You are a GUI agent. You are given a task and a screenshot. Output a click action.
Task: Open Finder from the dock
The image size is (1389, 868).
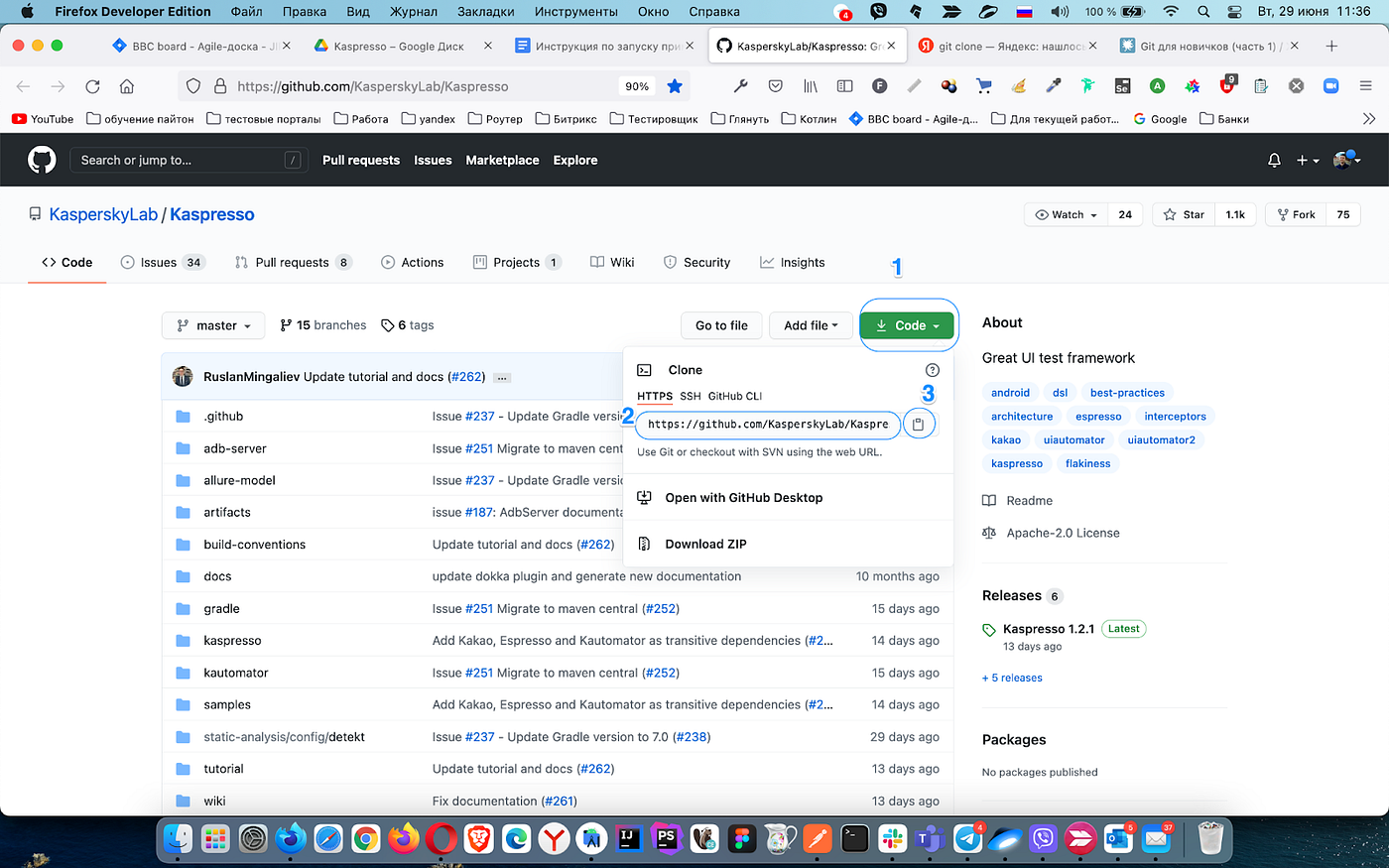178,839
